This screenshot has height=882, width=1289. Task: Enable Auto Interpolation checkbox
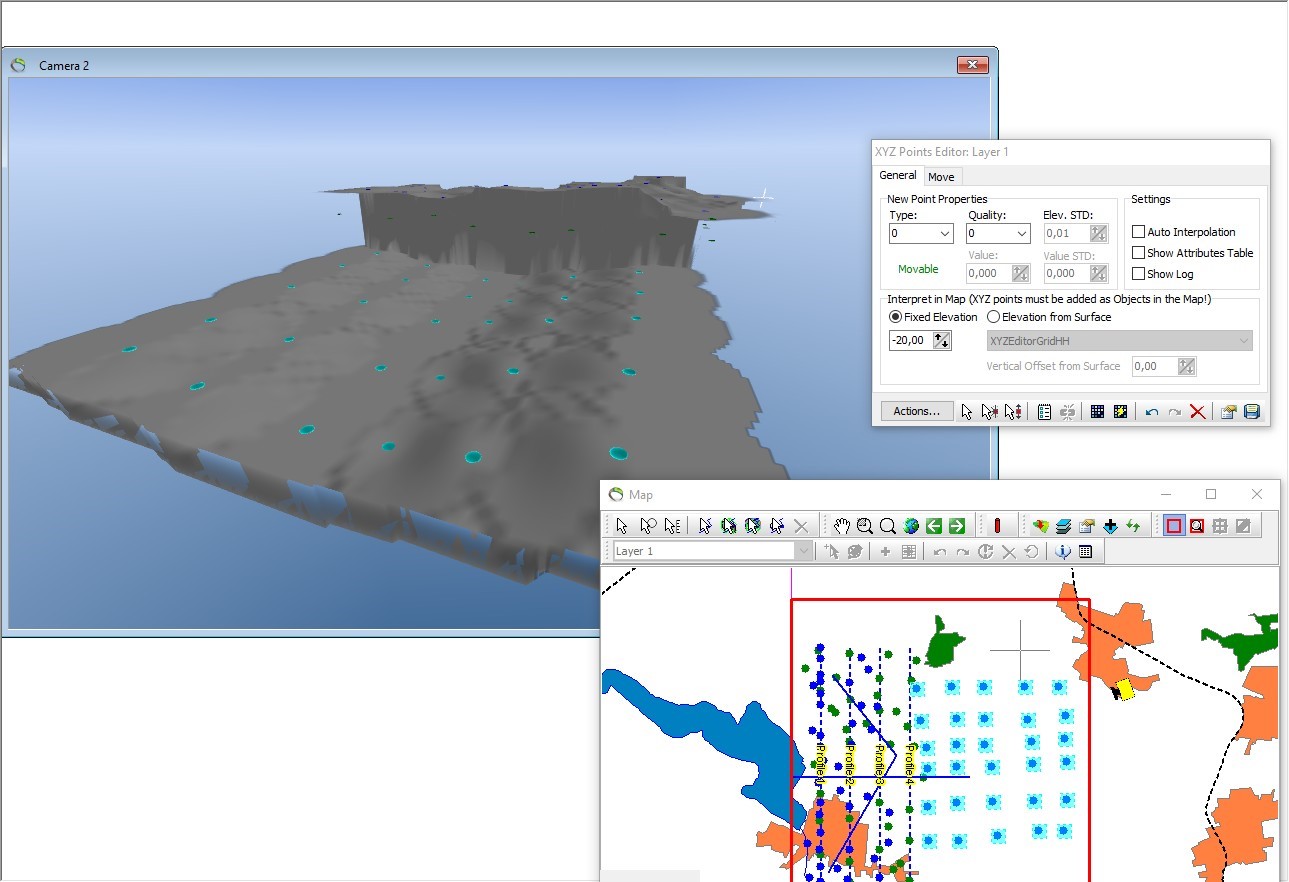[1138, 232]
